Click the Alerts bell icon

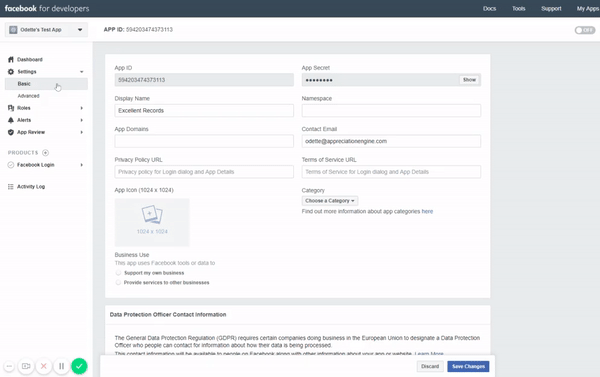click(11, 120)
